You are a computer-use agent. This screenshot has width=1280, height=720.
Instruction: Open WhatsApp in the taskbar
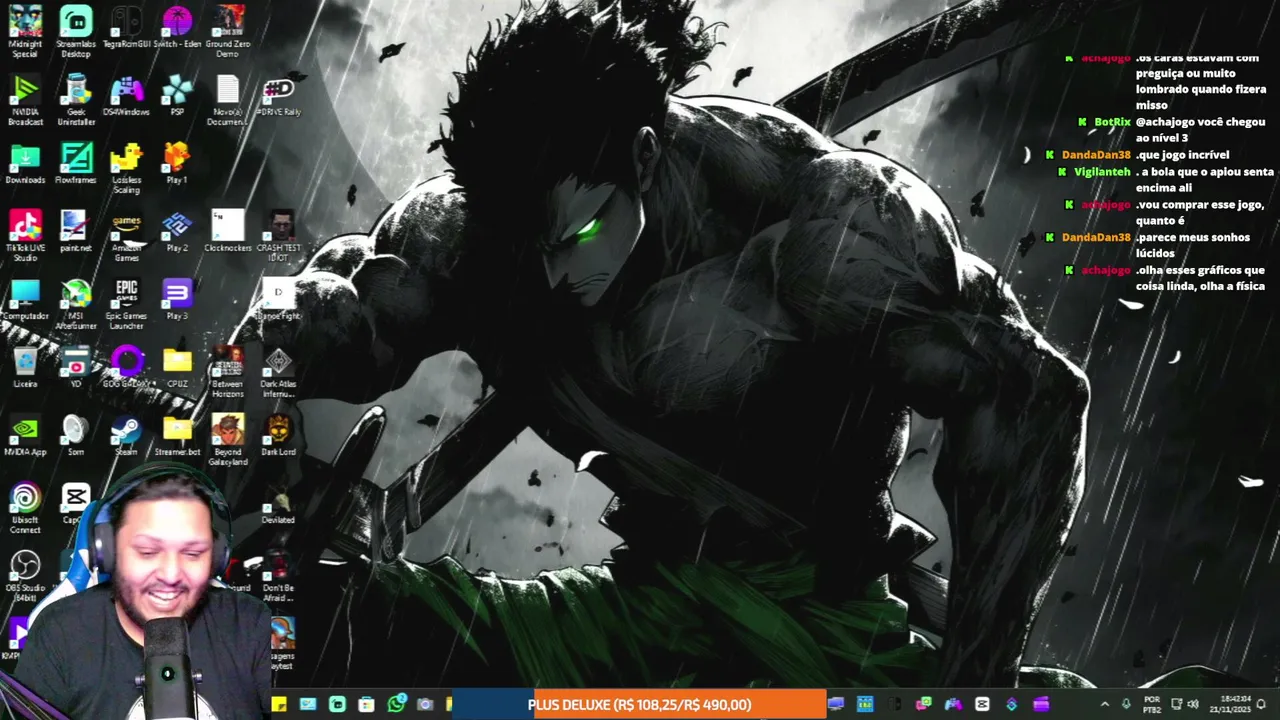396,704
